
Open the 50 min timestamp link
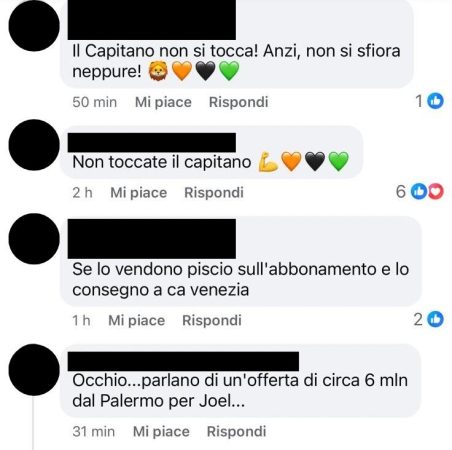click(x=95, y=102)
